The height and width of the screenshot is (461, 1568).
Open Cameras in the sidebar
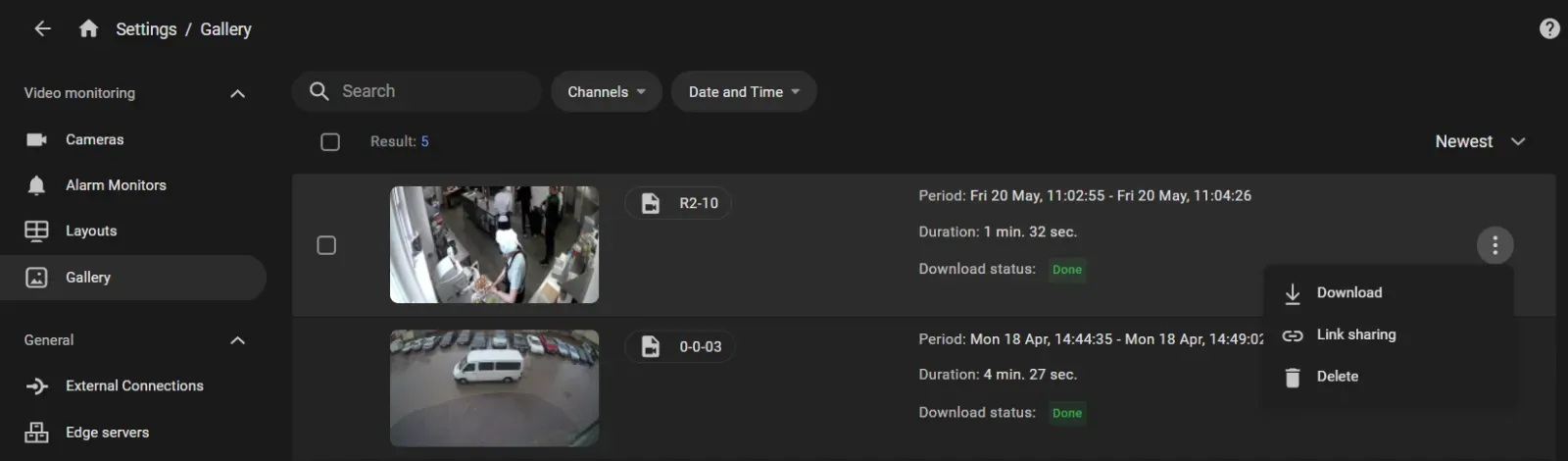click(133, 139)
